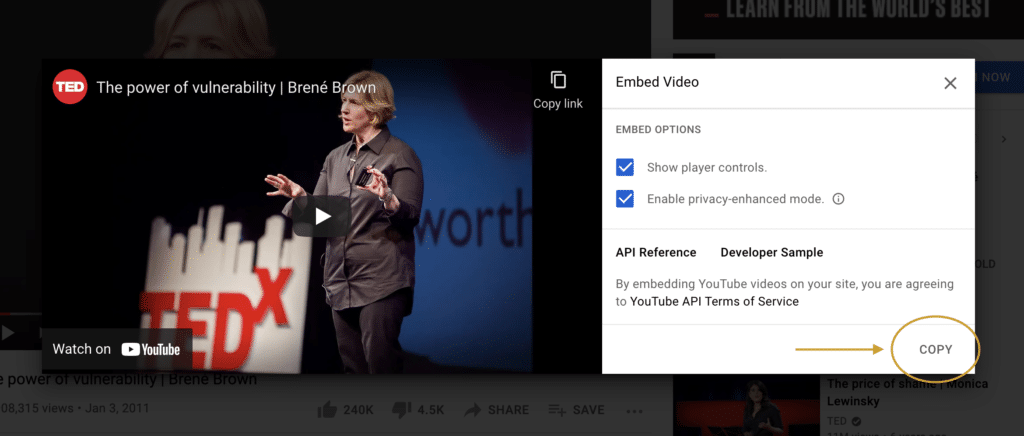Viewport: 1024px width, 436px height.
Task: Click the thumbs-up like icon 240K
Action: click(327, 410)
